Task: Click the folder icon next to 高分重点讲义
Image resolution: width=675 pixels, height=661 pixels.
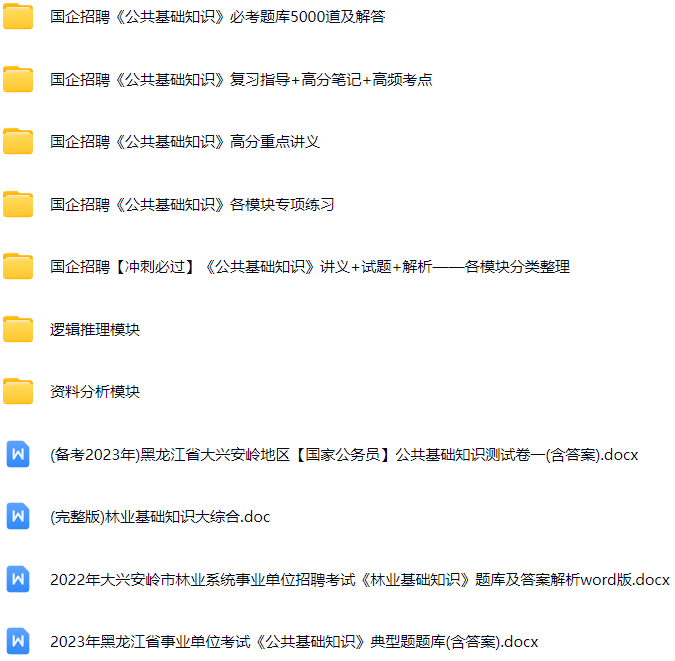Action: (x=18, y=142)
